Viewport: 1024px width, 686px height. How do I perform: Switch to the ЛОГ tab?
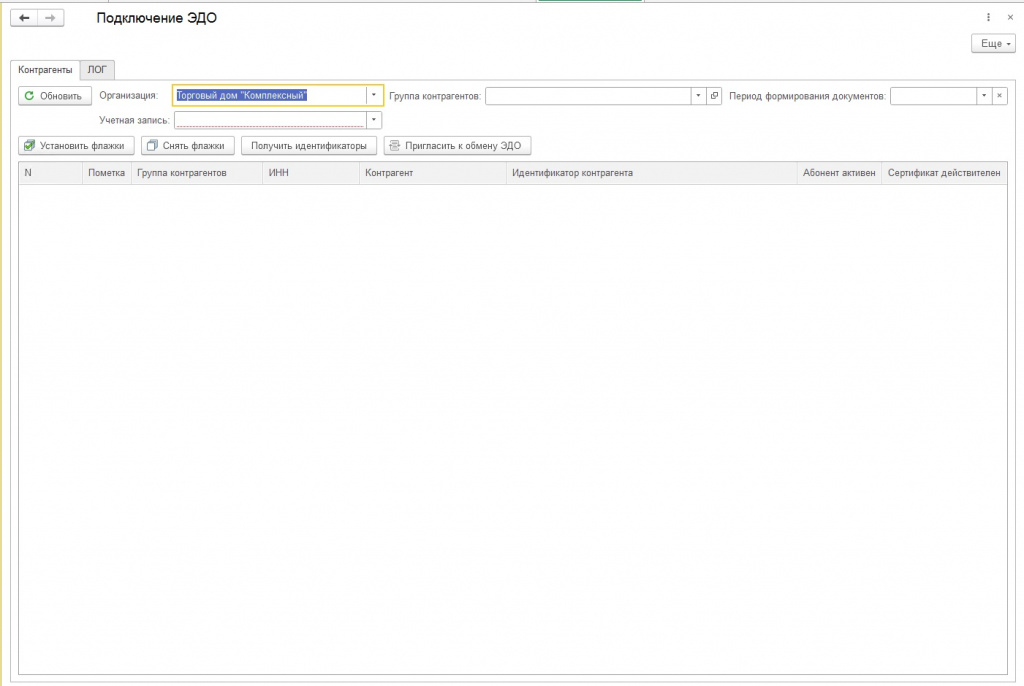tap(97, 70)
